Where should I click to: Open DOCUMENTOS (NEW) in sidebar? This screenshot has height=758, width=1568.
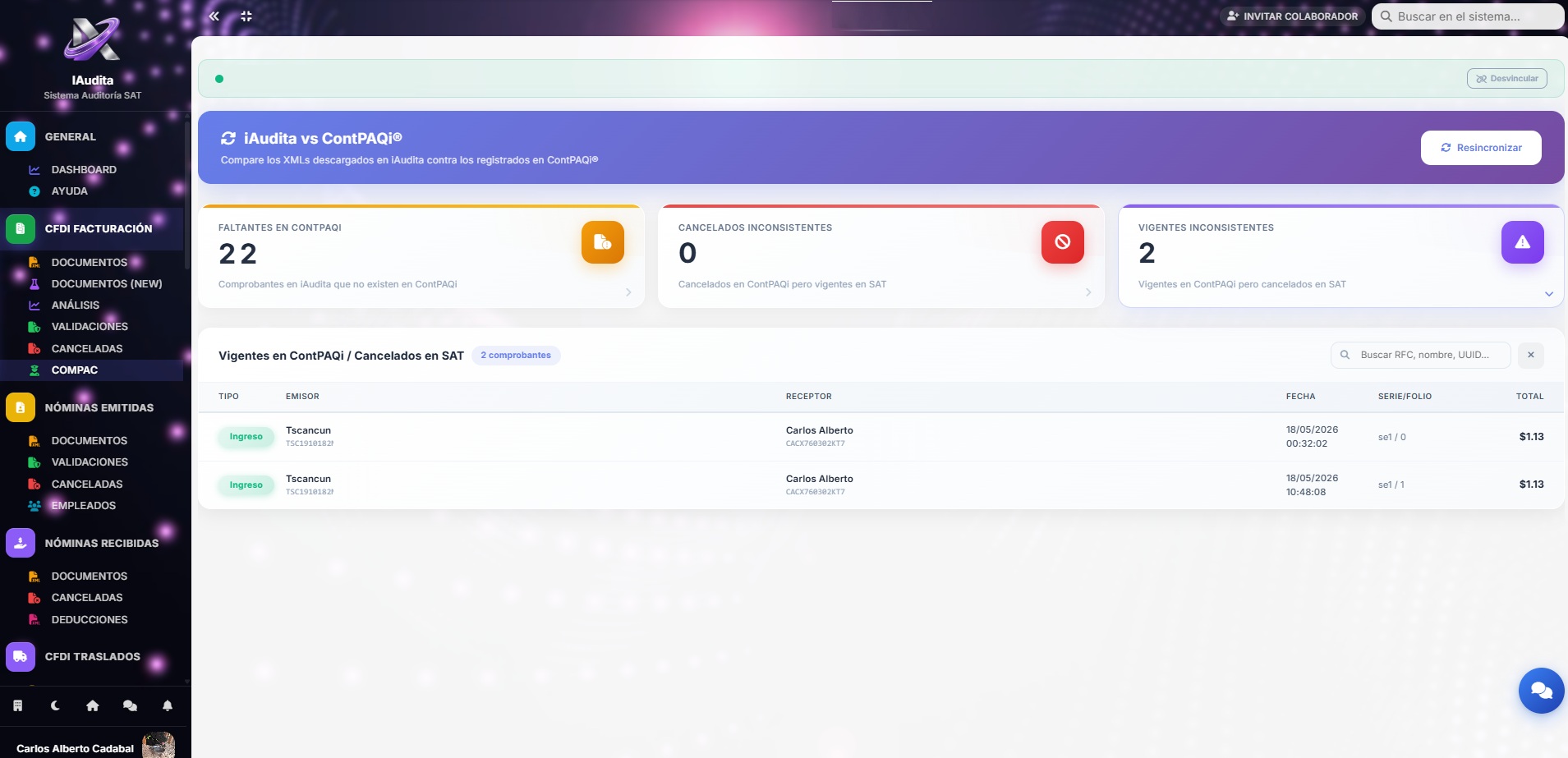(x=107, y=284)
